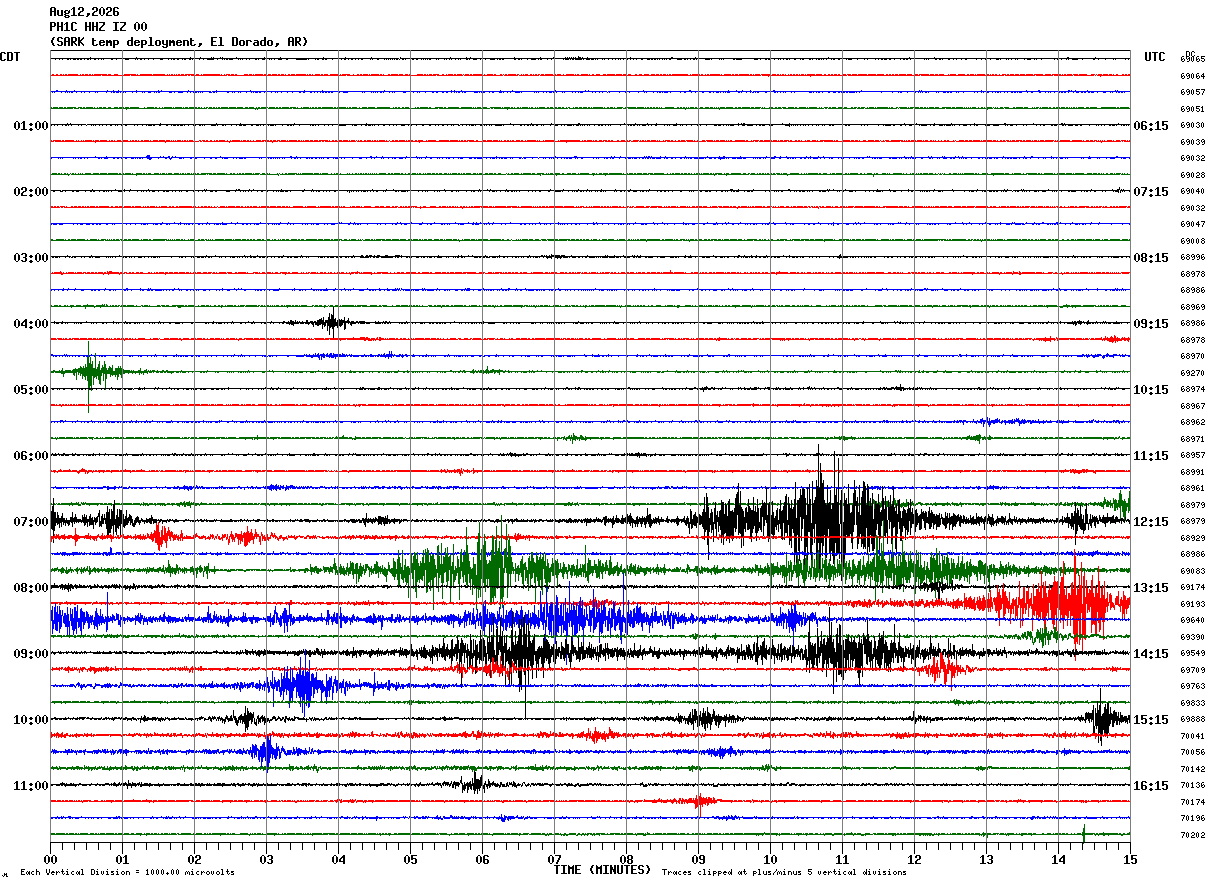Click the SARK temp deployment location text
Screen dimensions: 1210x886
[179, 42]
